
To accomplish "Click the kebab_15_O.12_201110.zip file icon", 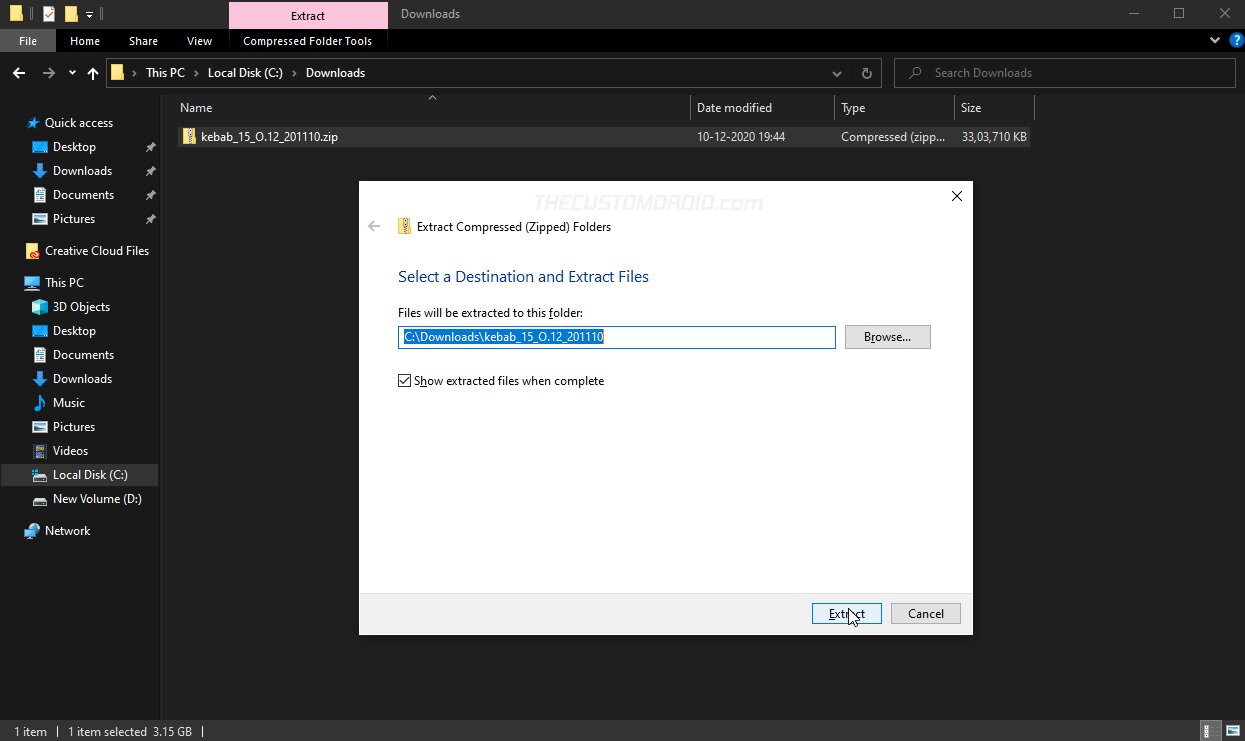I will (x=189, y=137).
